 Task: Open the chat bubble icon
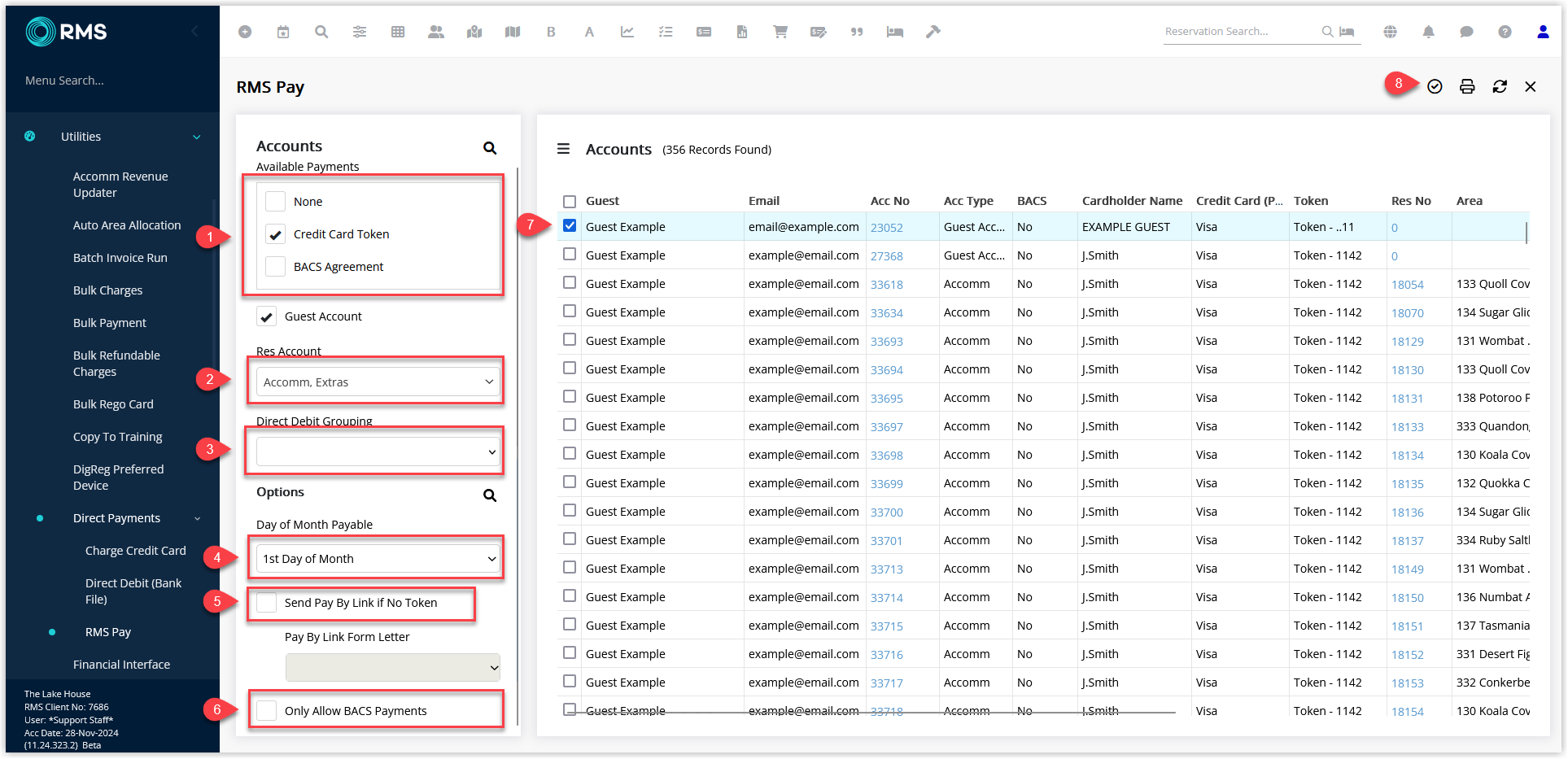(x=1466, y=32)
